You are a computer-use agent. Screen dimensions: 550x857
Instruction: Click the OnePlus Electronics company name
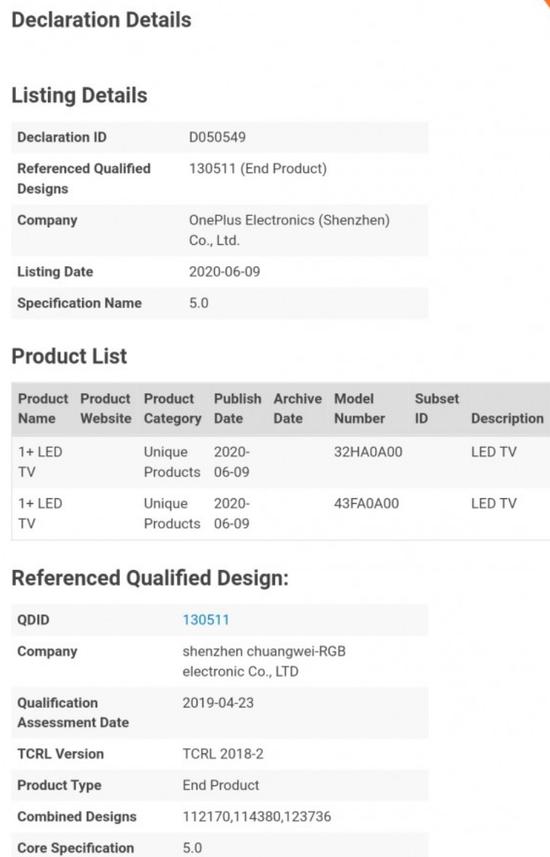[289, 230]
